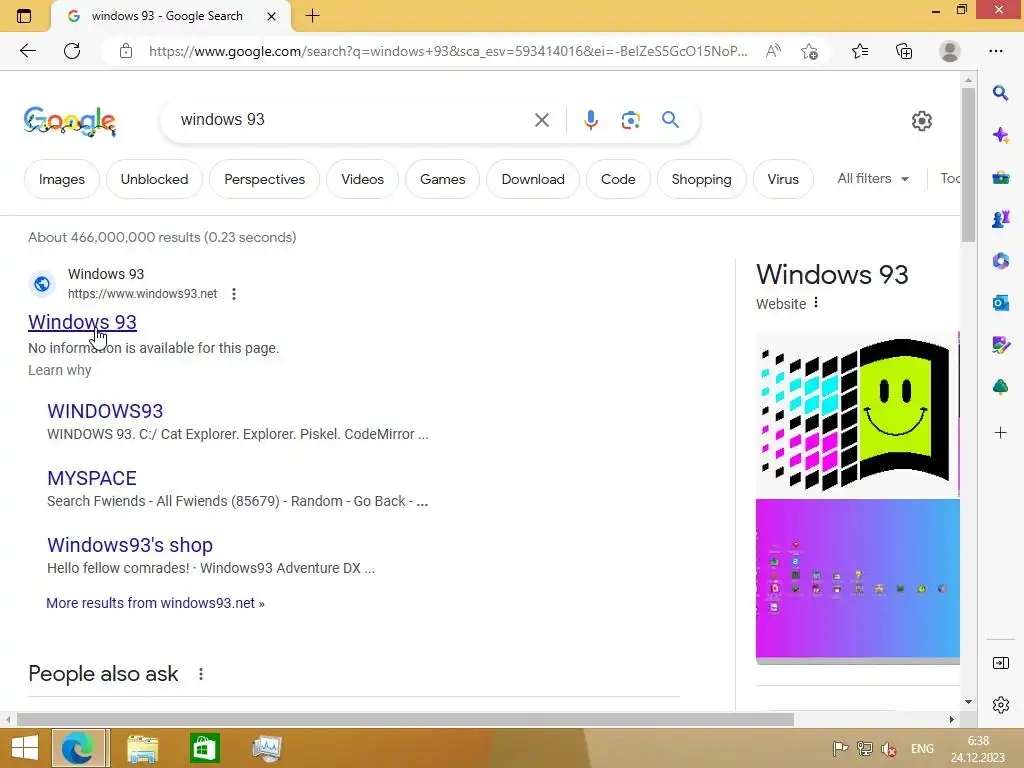Image resolution: width=1024 pixels, height=768 pixels.
Task: Select the Games filter chip
Action: (443, 179)
